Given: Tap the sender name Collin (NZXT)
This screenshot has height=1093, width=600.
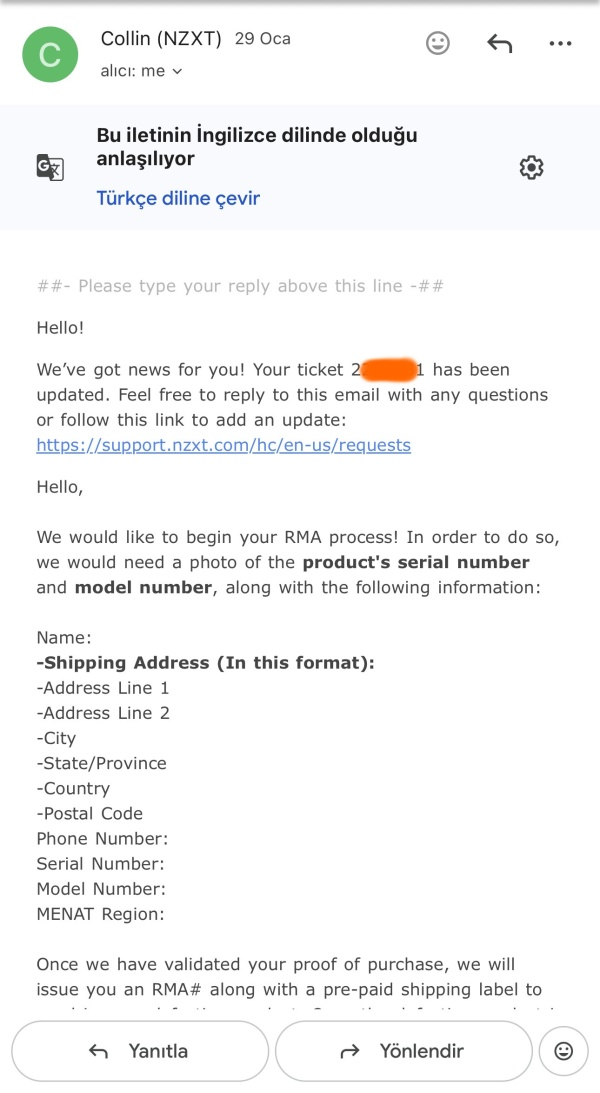Looking at the screenshot, I should [161, 38].
